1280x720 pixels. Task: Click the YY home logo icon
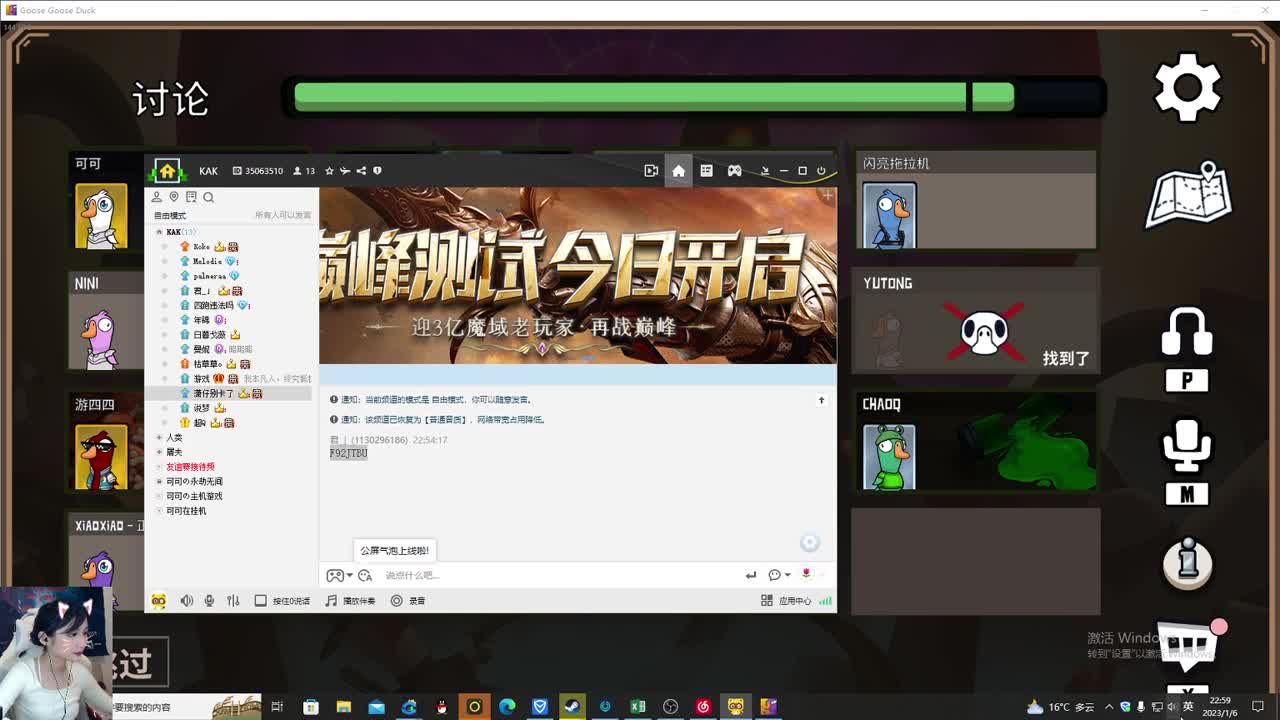pos(167,170)
